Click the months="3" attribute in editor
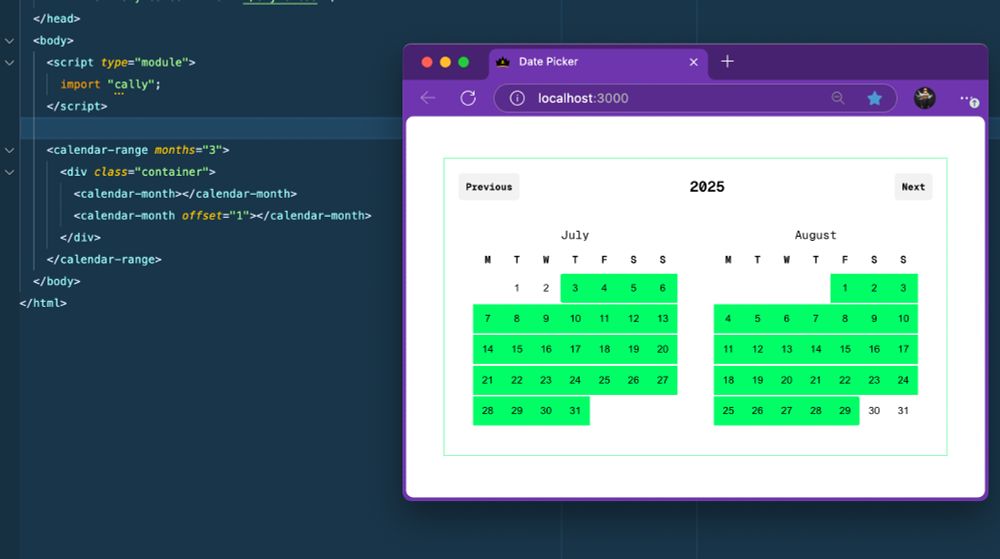1000x559 pixels. coord(188,150)
